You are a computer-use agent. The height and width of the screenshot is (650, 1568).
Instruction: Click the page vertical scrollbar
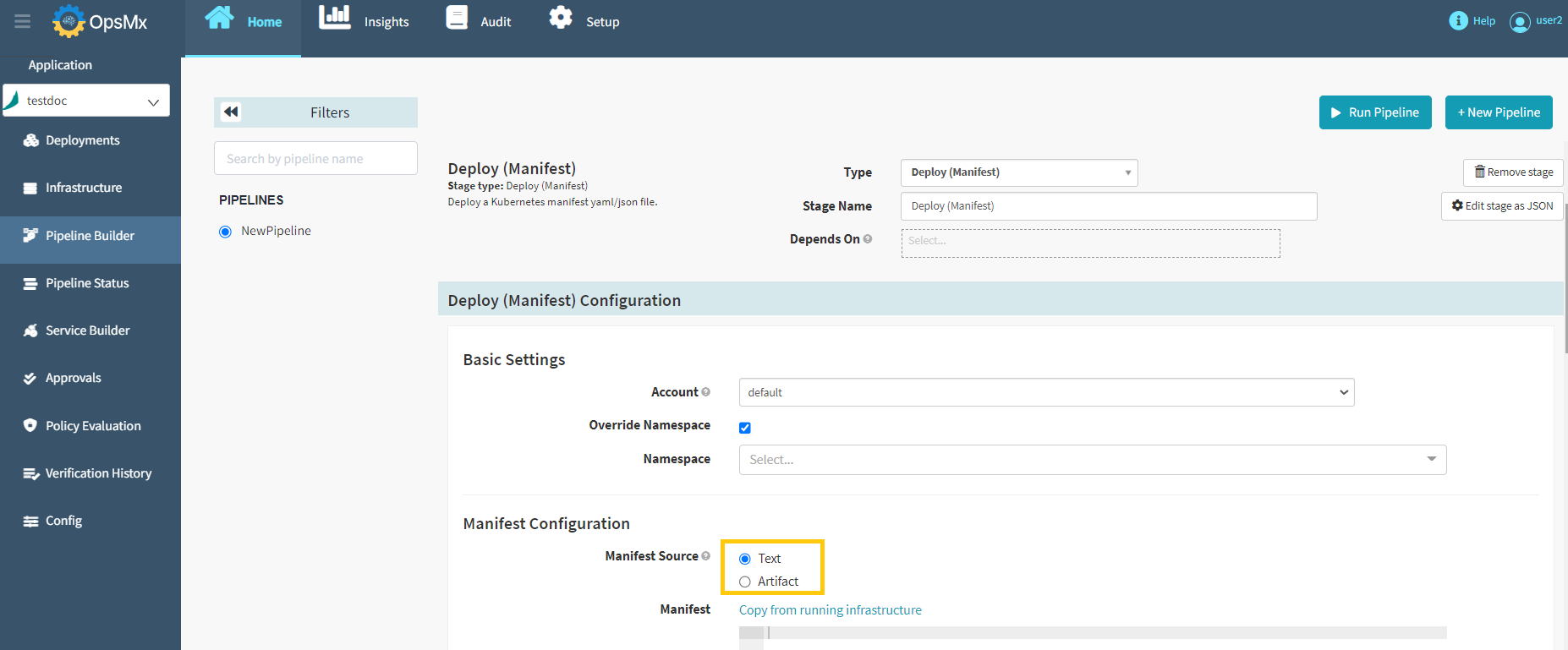[x=1565, y=277]
